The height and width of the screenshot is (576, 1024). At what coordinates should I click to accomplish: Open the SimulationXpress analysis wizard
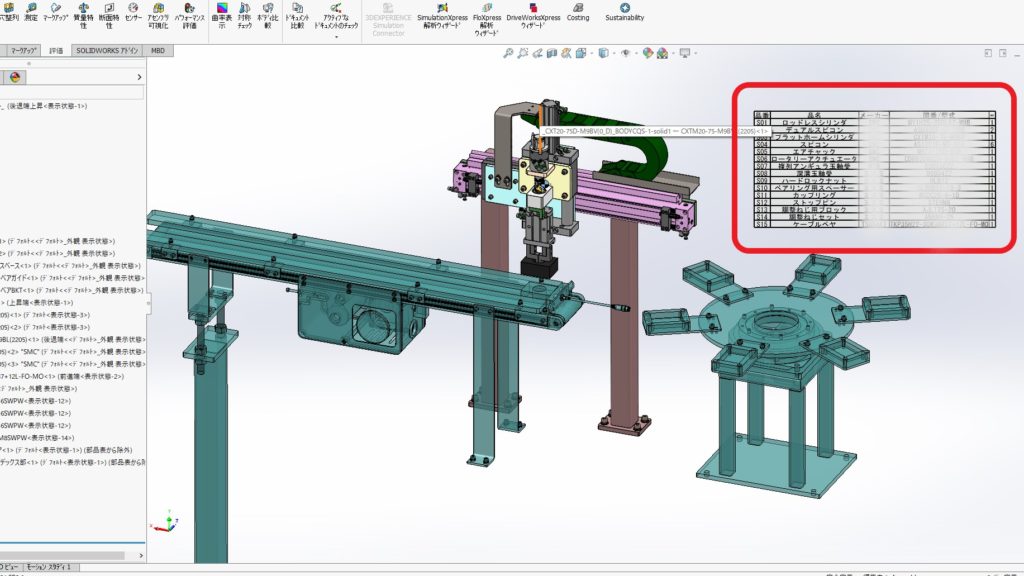point(443,13)
